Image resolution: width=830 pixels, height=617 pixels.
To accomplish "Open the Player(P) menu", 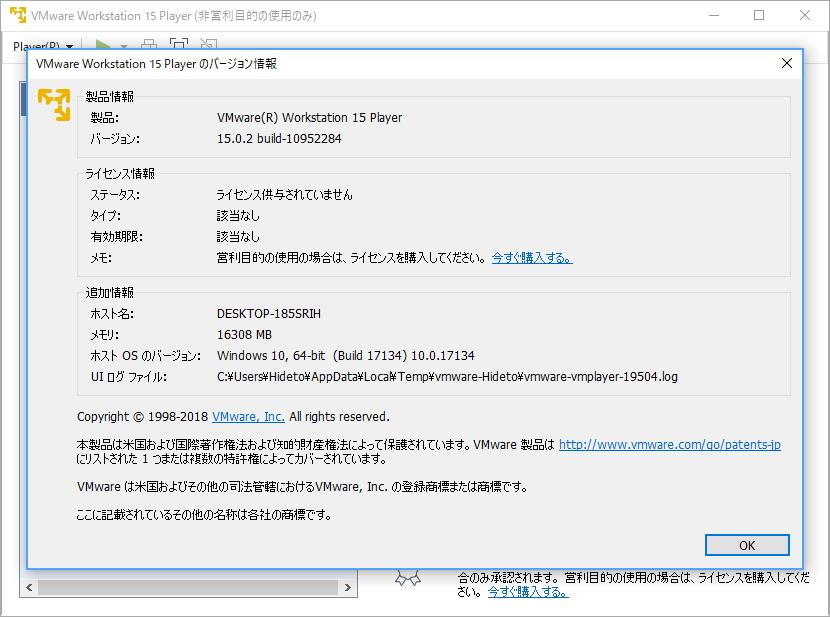I will (36, 46).
